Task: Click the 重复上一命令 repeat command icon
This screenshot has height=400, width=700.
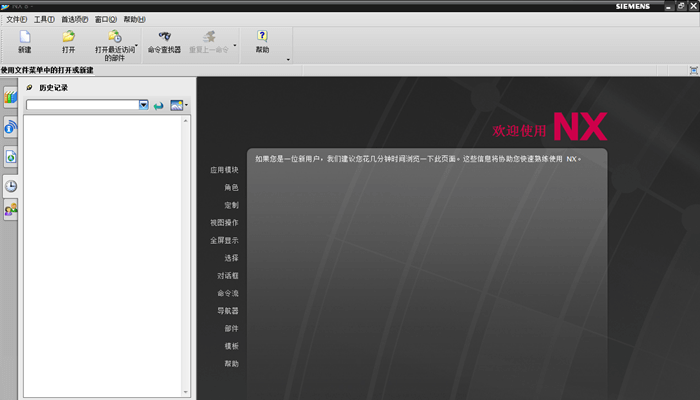Action: tap(209, 37)
